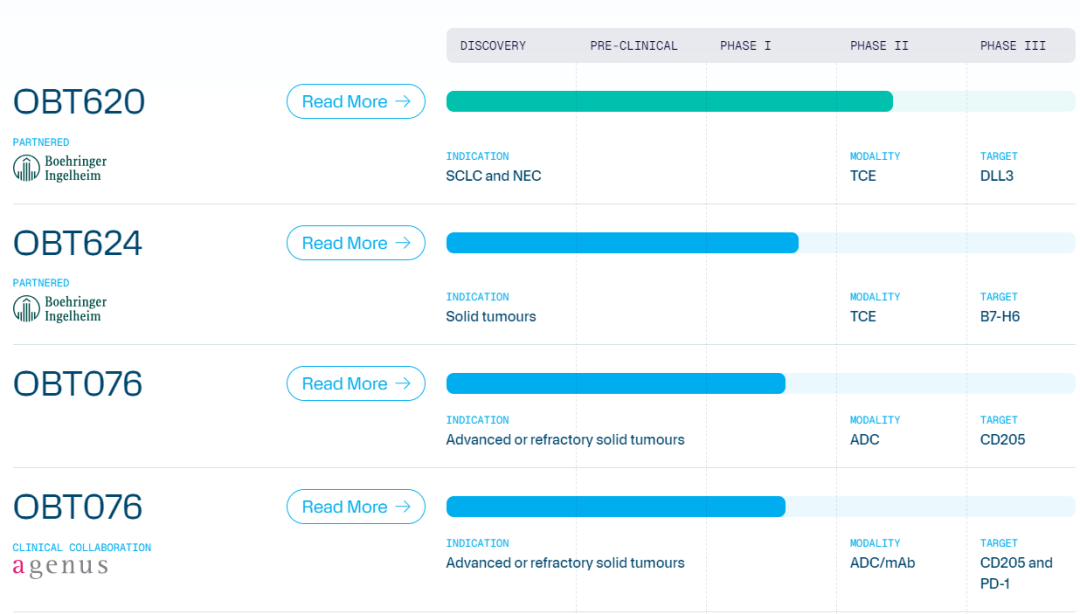Click the arrow icon in OBT620's Read More
Image resolution: width=1080 pixels, height=614 pixels.
[x=403, y=101]
